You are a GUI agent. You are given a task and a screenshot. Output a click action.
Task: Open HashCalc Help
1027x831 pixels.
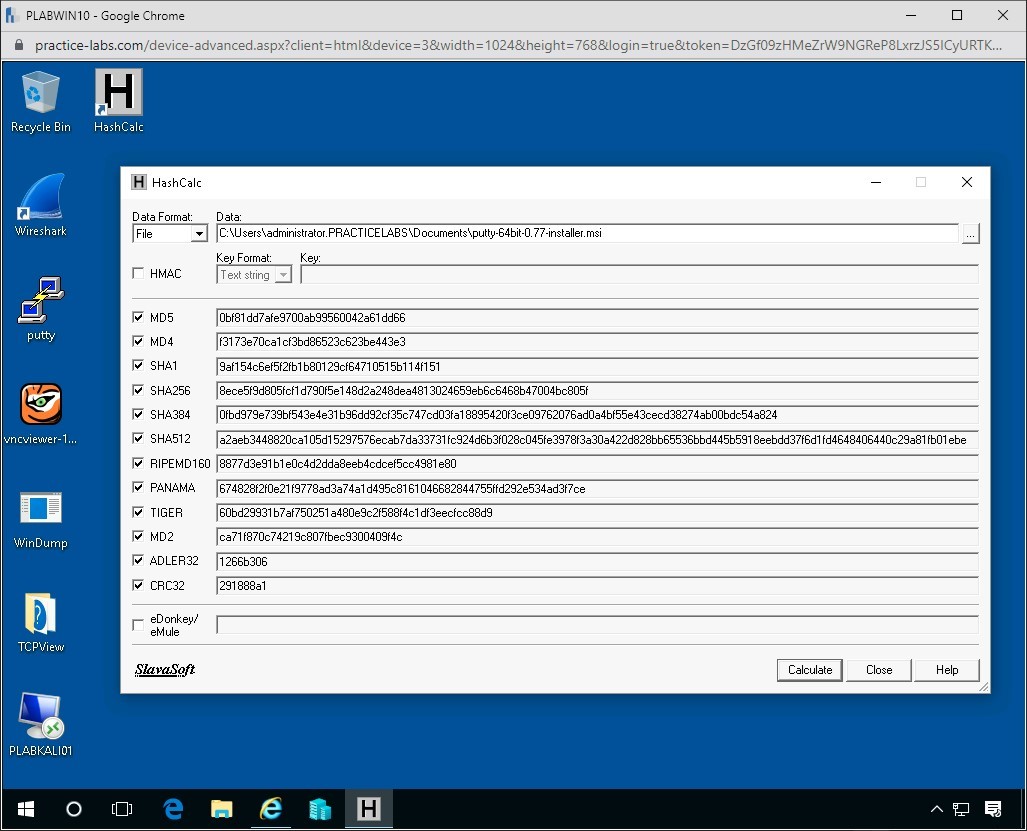tap(946, 670)
